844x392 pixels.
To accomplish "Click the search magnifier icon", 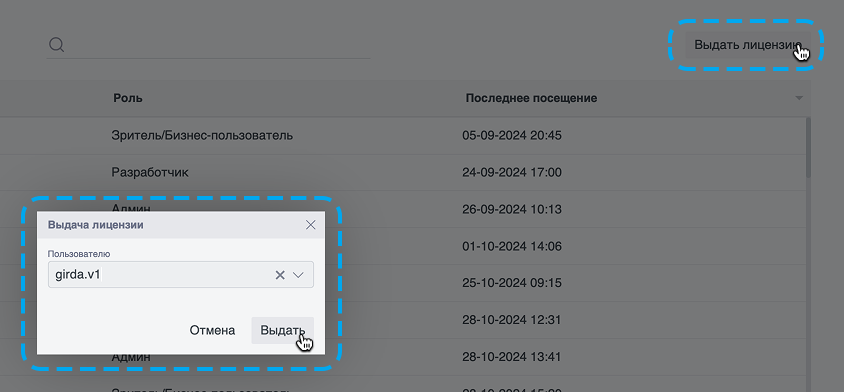I will tap(57, 45).
